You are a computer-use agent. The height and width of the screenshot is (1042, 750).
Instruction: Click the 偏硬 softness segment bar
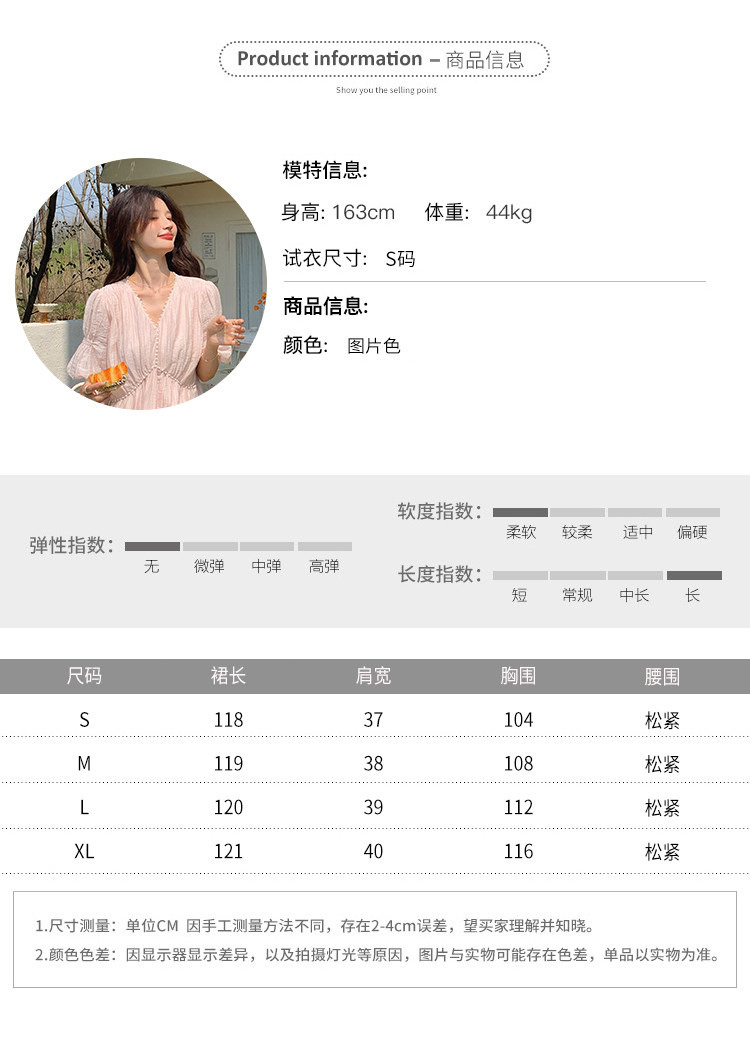tap(693, 512)
